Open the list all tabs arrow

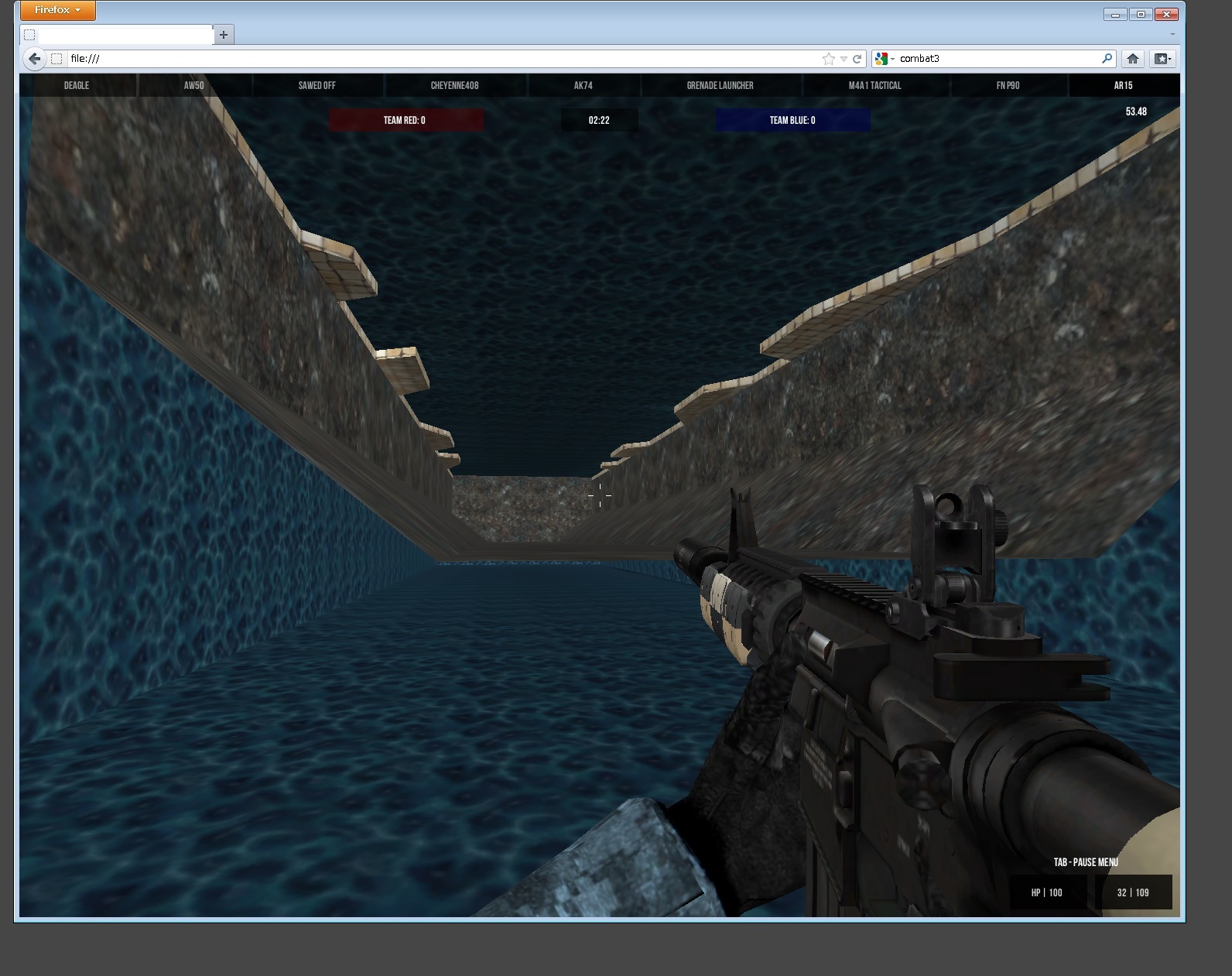click(1172, 34)
